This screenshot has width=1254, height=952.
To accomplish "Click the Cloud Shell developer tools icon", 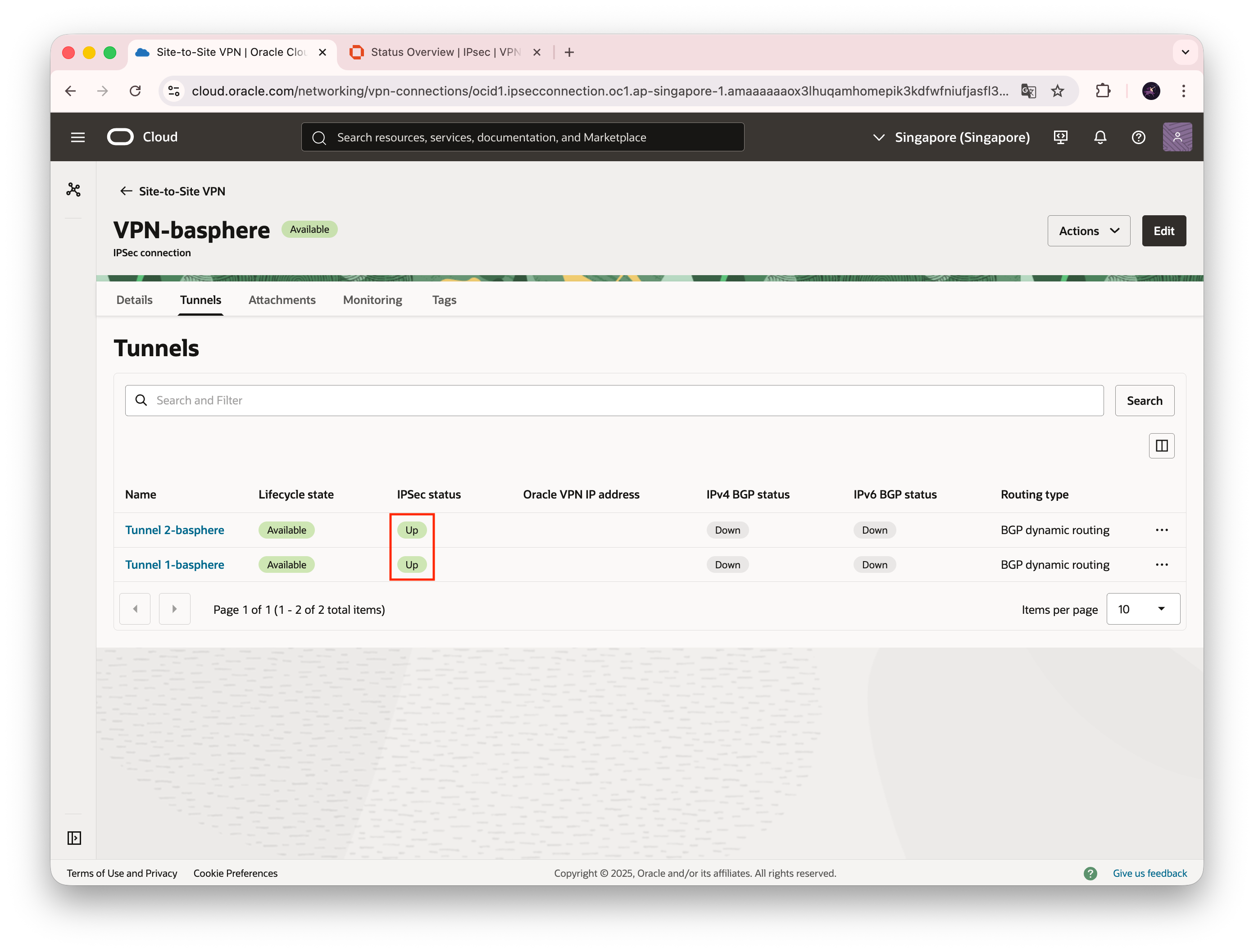I will tap(1060, 137).
